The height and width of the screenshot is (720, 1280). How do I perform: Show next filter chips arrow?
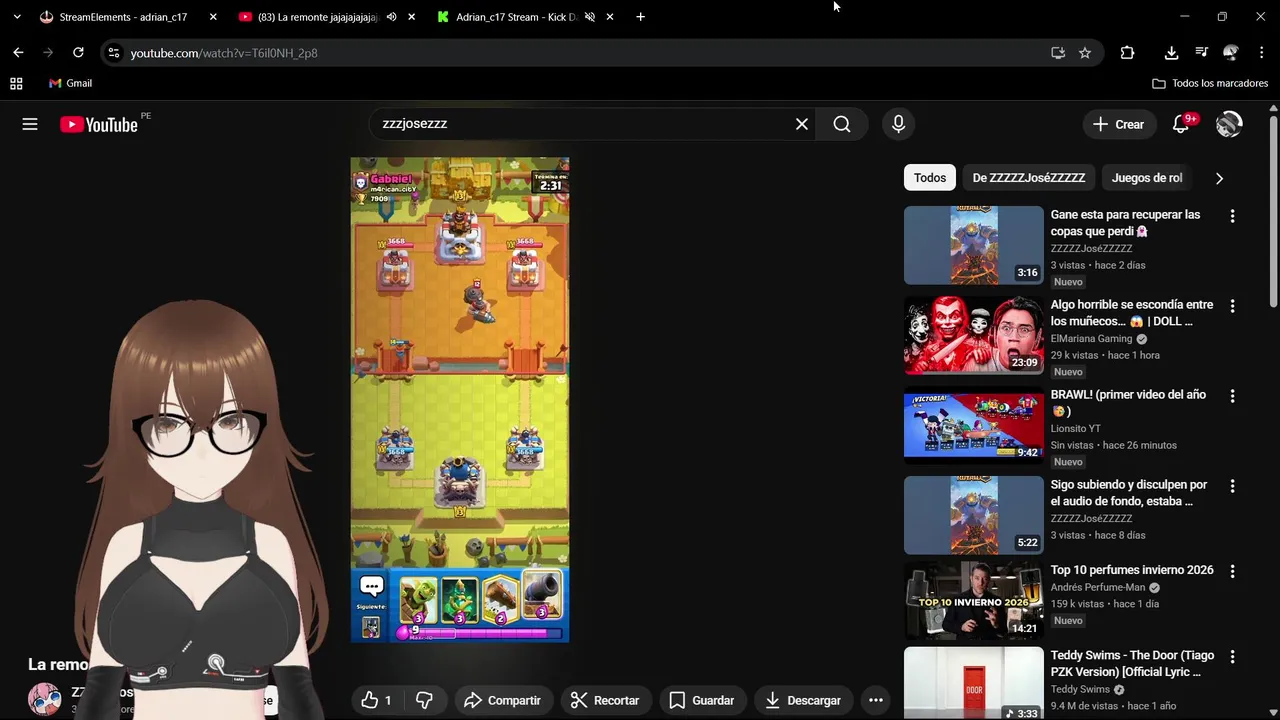(1219, 178)
